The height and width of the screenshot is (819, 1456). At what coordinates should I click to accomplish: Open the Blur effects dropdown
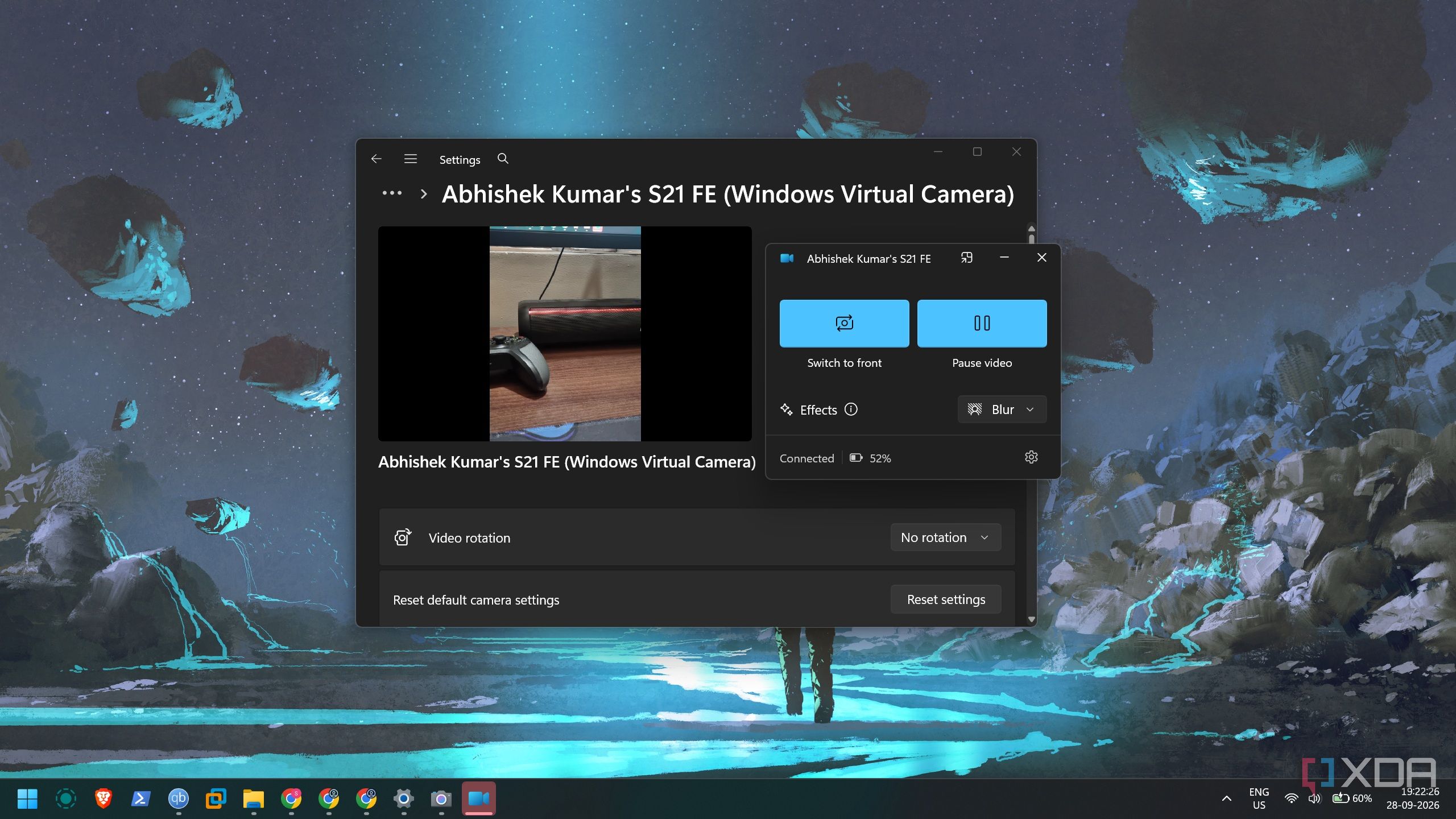[1002, 409]
